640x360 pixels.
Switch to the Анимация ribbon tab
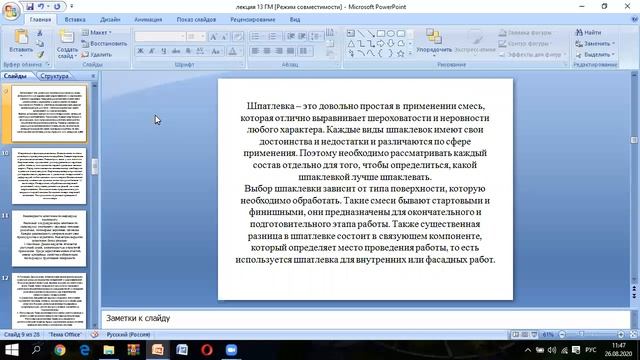[148, 20]
